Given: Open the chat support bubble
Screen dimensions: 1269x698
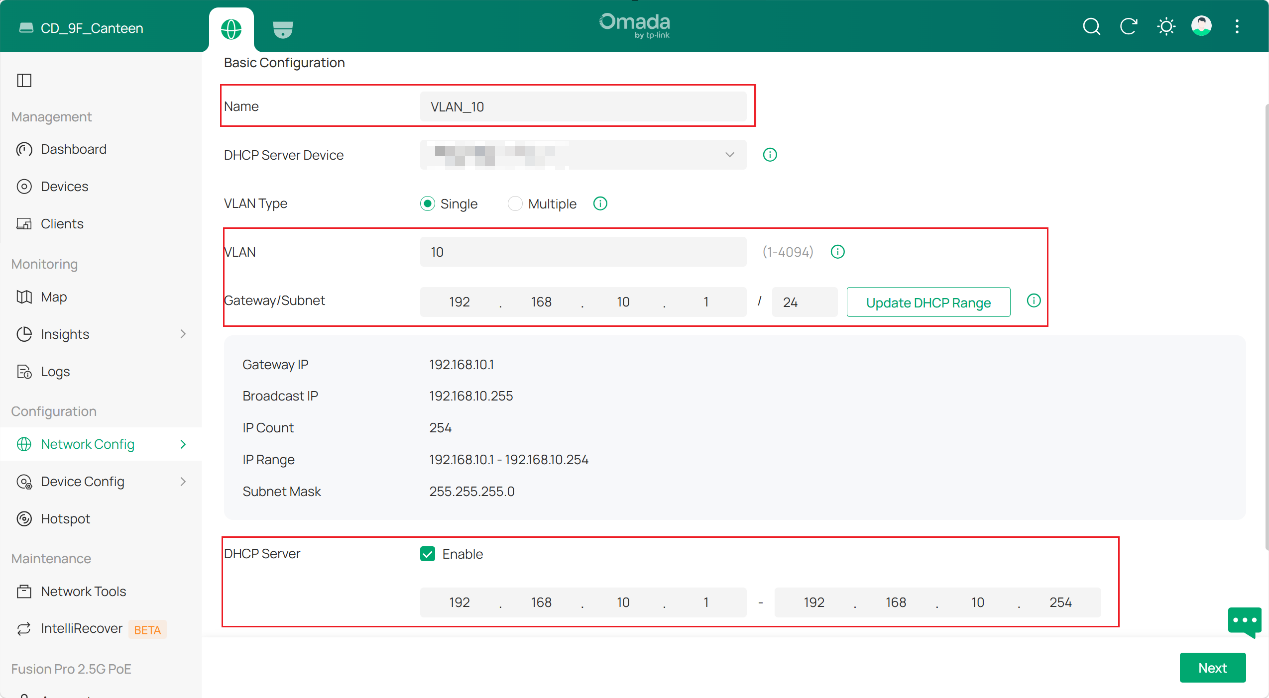Looking at the screenshot, I should click(1245, 622).
